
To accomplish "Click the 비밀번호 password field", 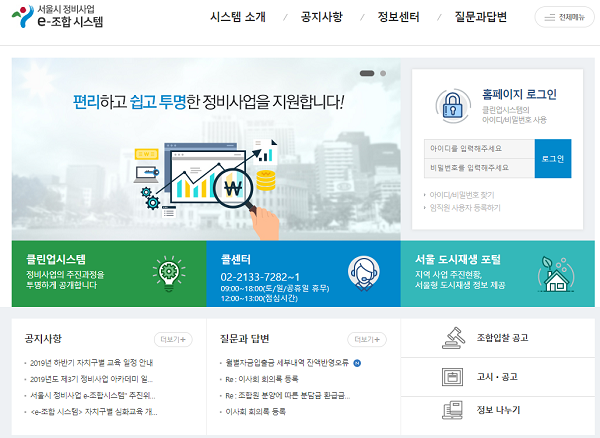I will point(478,168).
